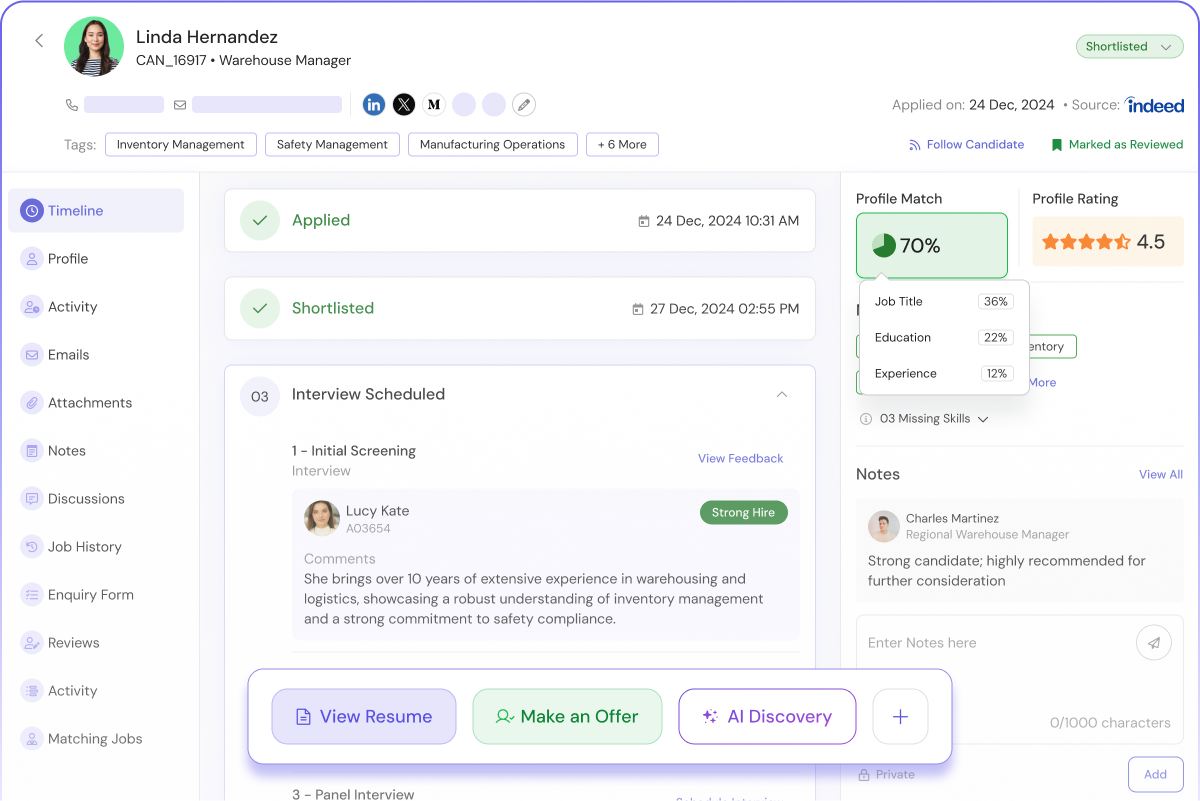The width and height of the screenshot is (1200, 801).
Task: Click the plus icon in action bar
Action: (900, 717)
